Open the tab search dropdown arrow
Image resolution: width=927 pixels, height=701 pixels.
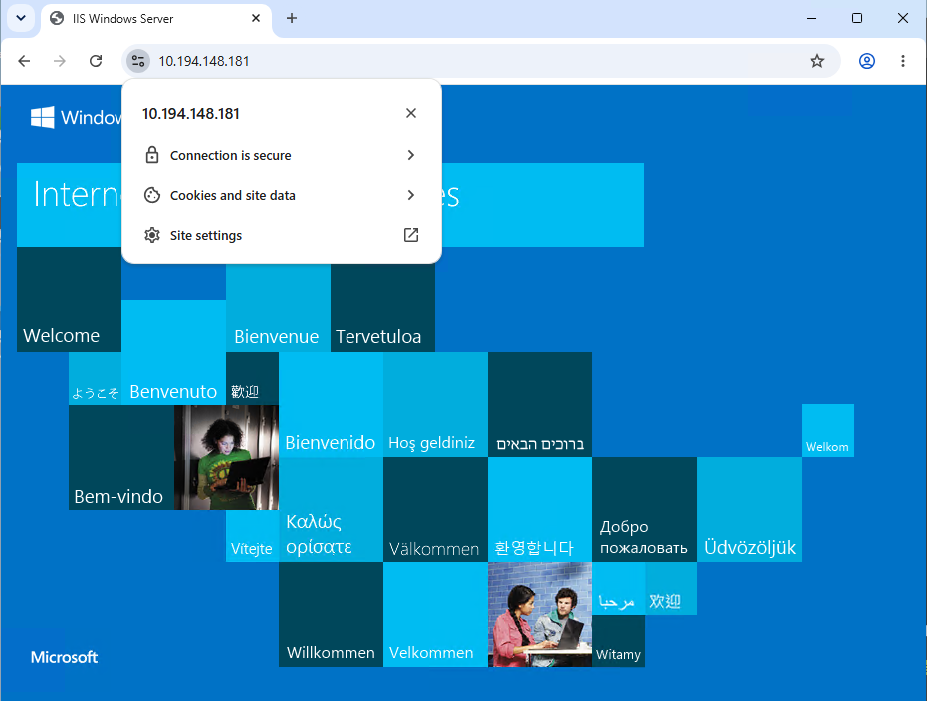click(x=21, y=18)
